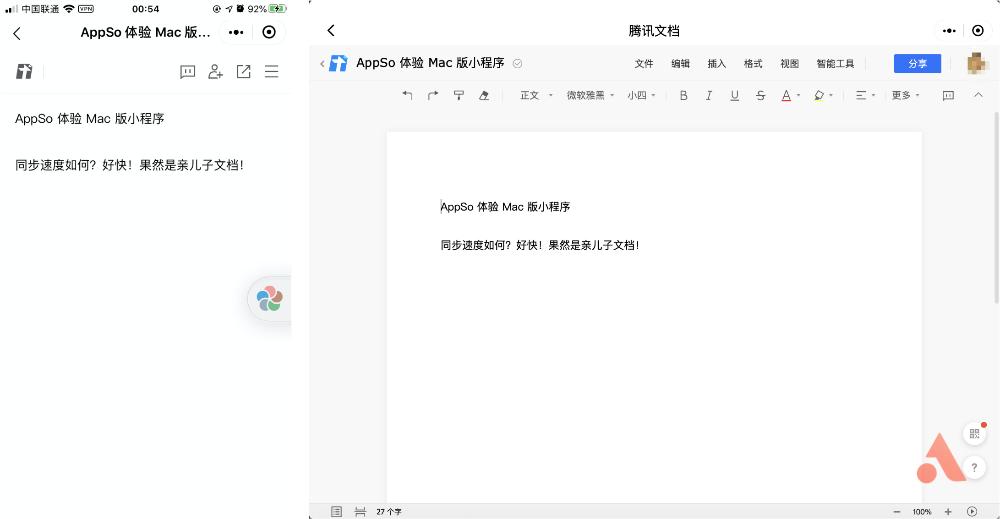Viewport: 1000px width, 519px height.
Task: Open the 插入 menu
Action: click(717, 64)
